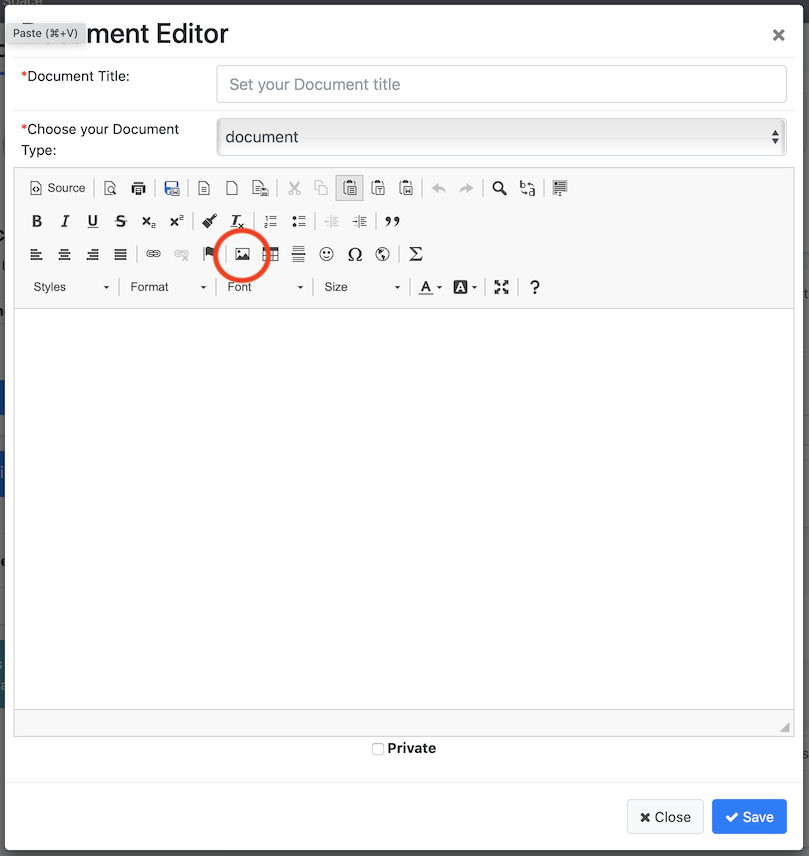Click the Preview document icon
Viewport: 809px width, 856px height.
coord(110,188)
